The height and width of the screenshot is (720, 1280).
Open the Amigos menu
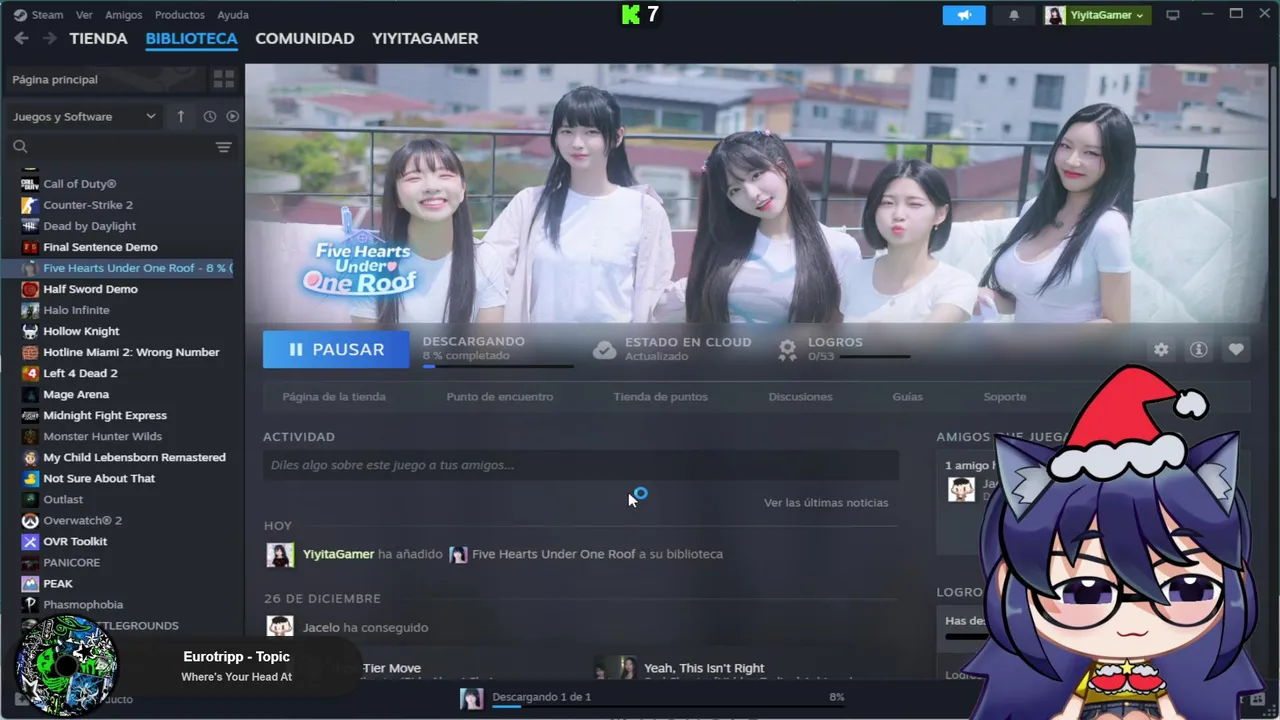[x=124, y=15]
